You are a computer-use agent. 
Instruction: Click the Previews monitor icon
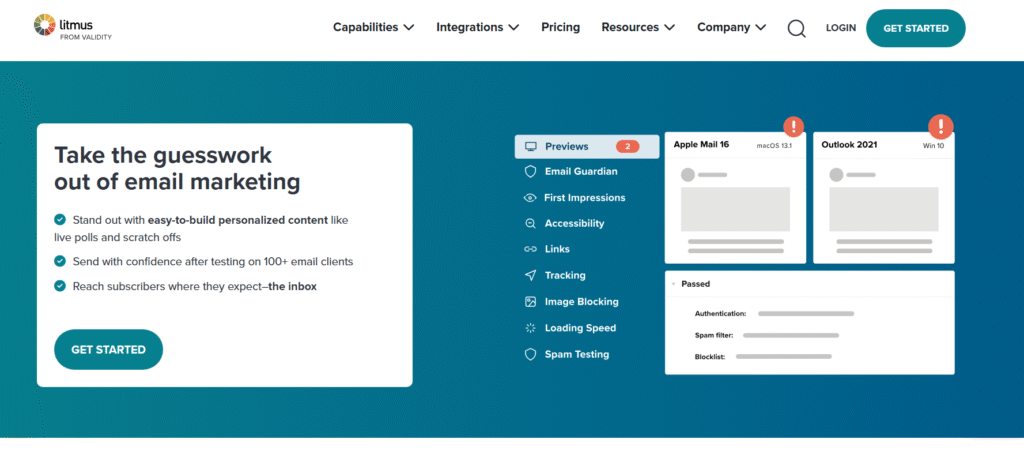531,146
